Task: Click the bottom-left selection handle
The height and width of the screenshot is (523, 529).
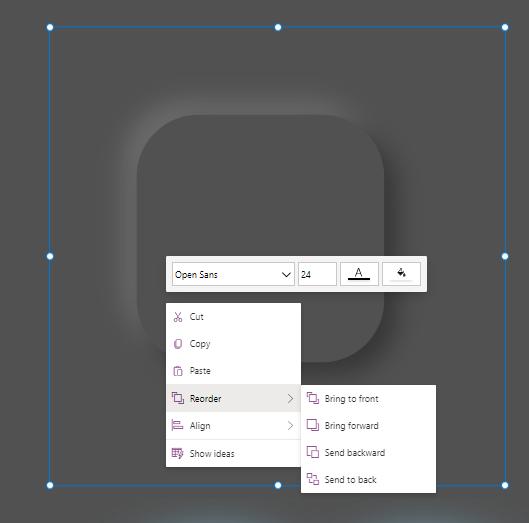Action: pos(50,485)
